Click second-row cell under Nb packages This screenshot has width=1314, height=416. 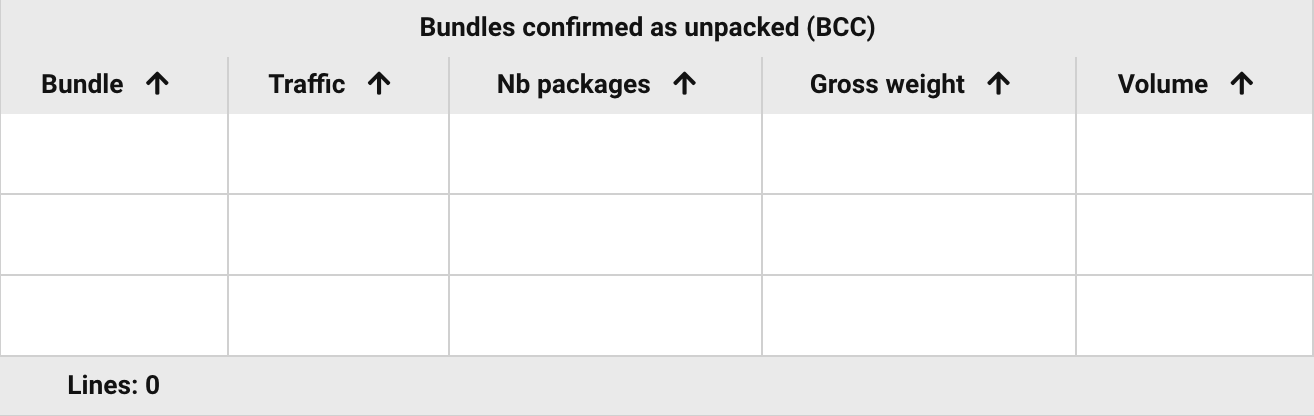tap(605, 235)
